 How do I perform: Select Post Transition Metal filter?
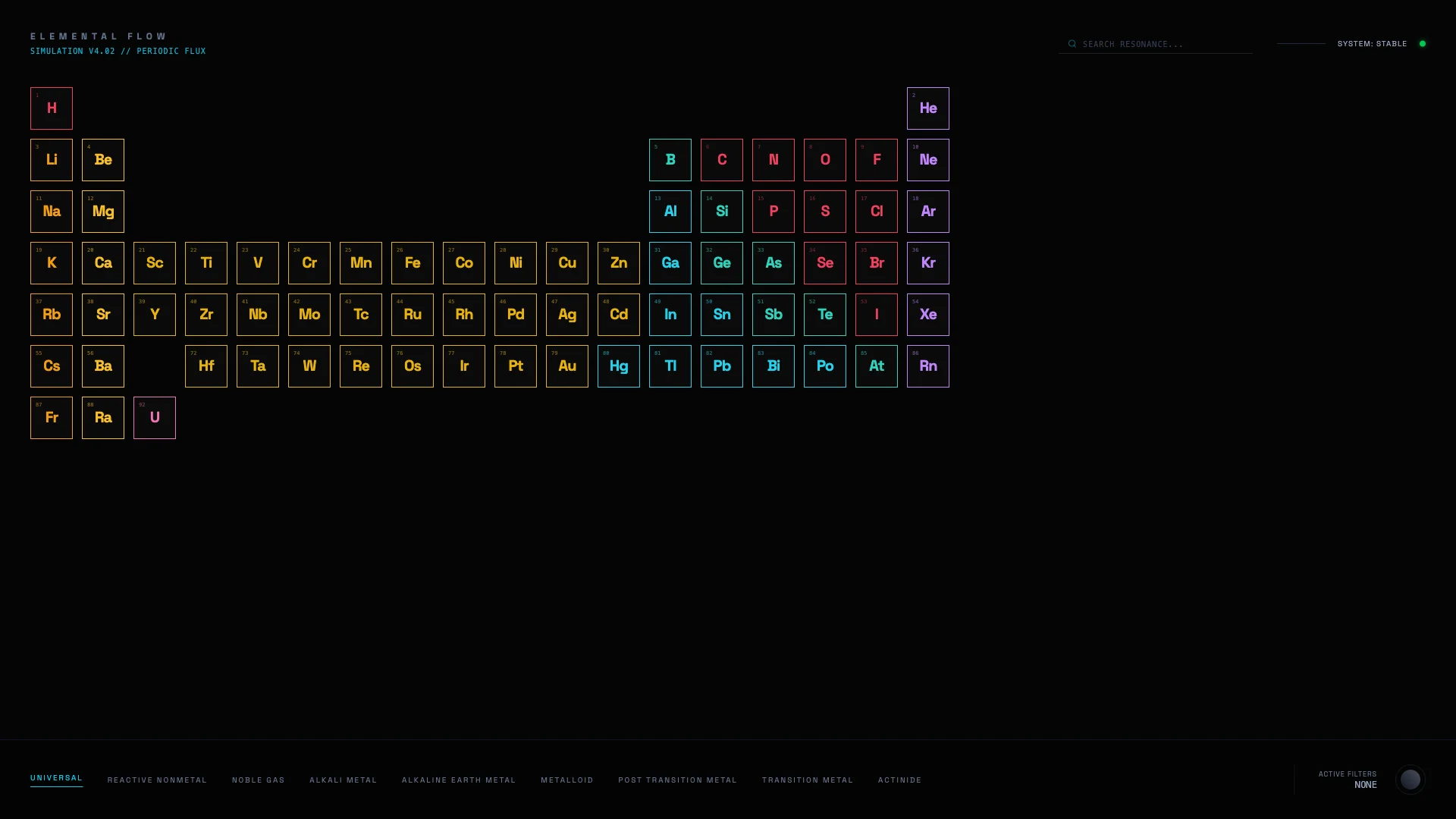677,780
